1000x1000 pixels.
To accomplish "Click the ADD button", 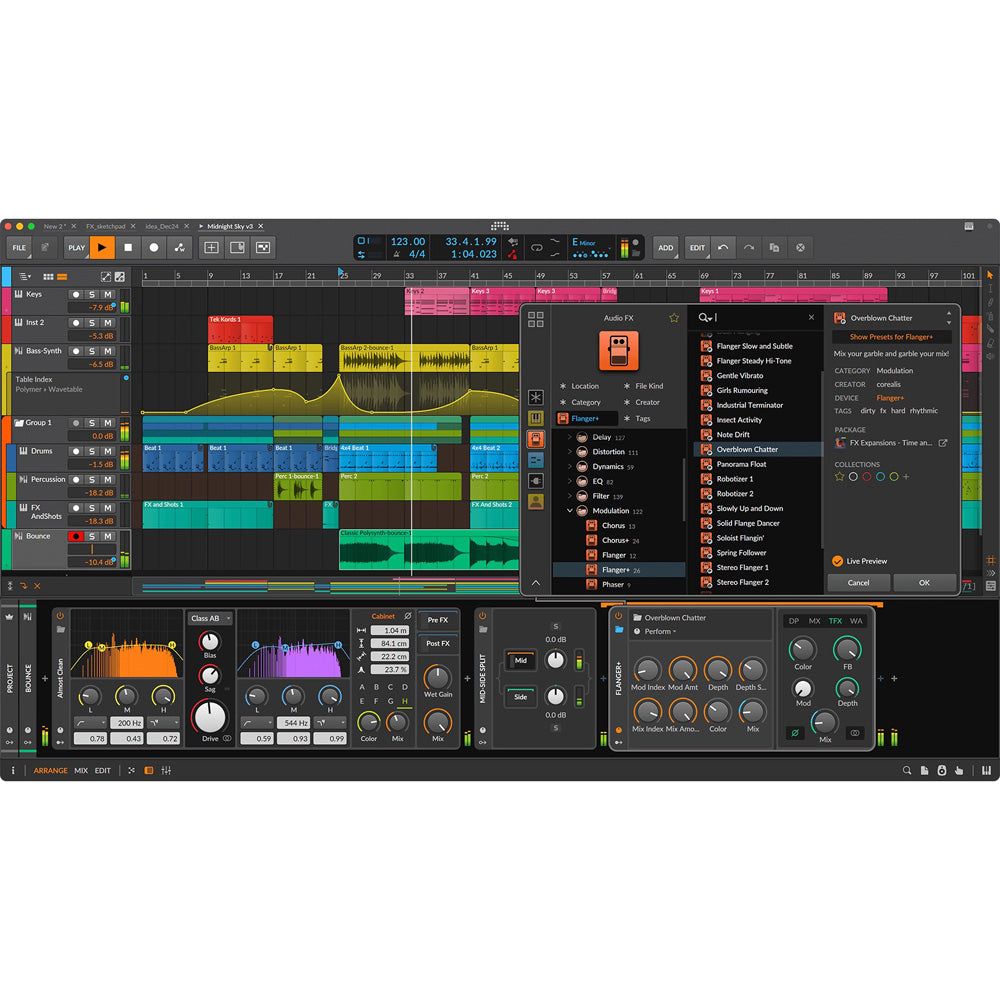I will click(666, 247).
